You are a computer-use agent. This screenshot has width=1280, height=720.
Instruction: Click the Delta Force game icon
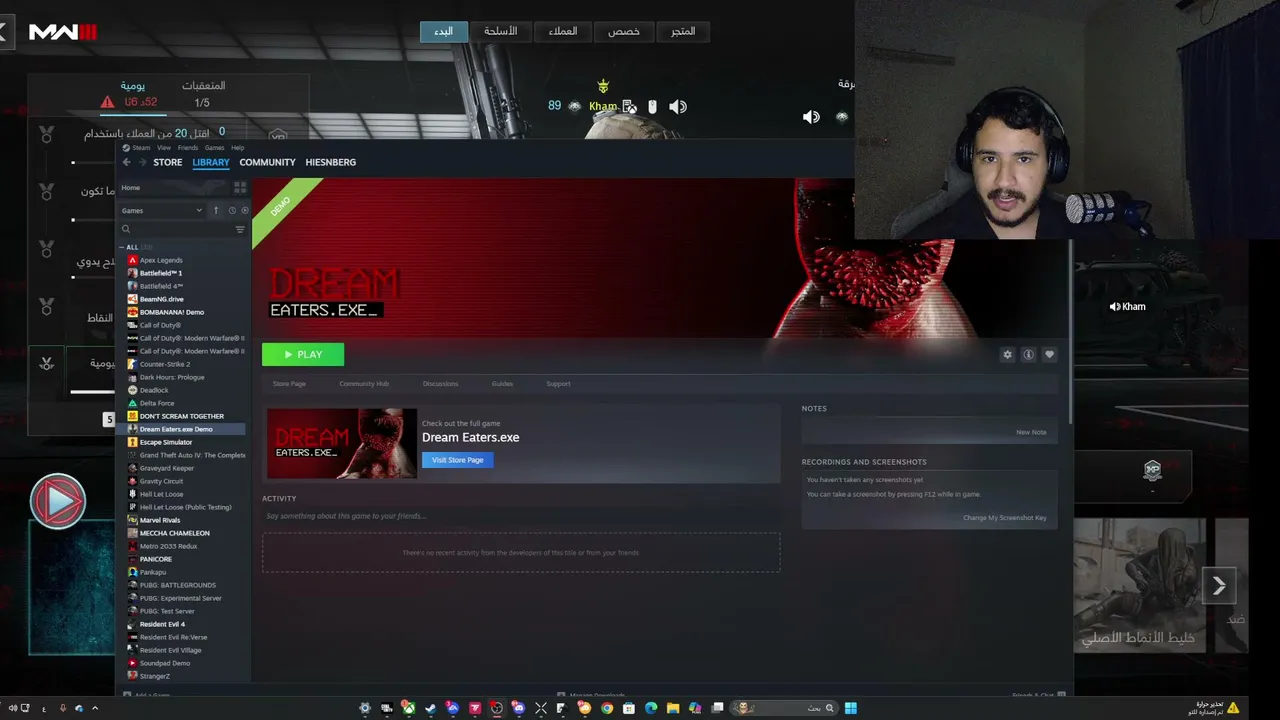pos(132,403)
